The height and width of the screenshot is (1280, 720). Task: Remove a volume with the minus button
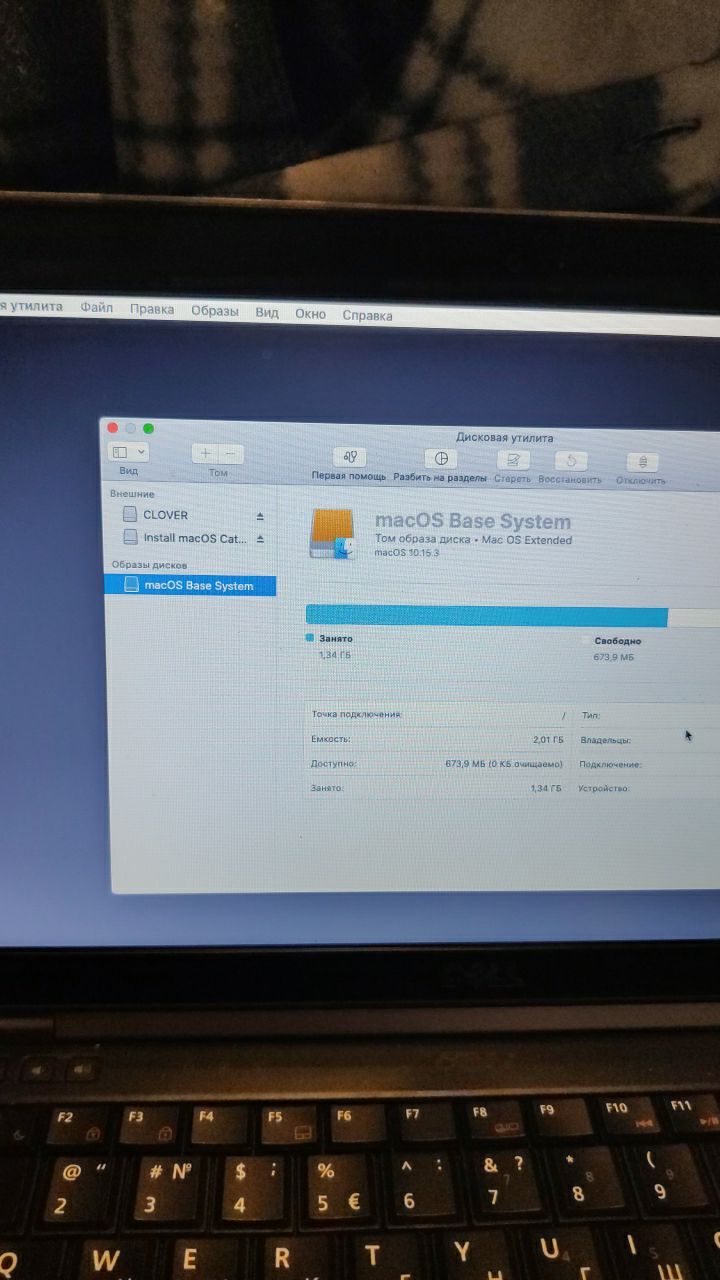pos(231,453)
